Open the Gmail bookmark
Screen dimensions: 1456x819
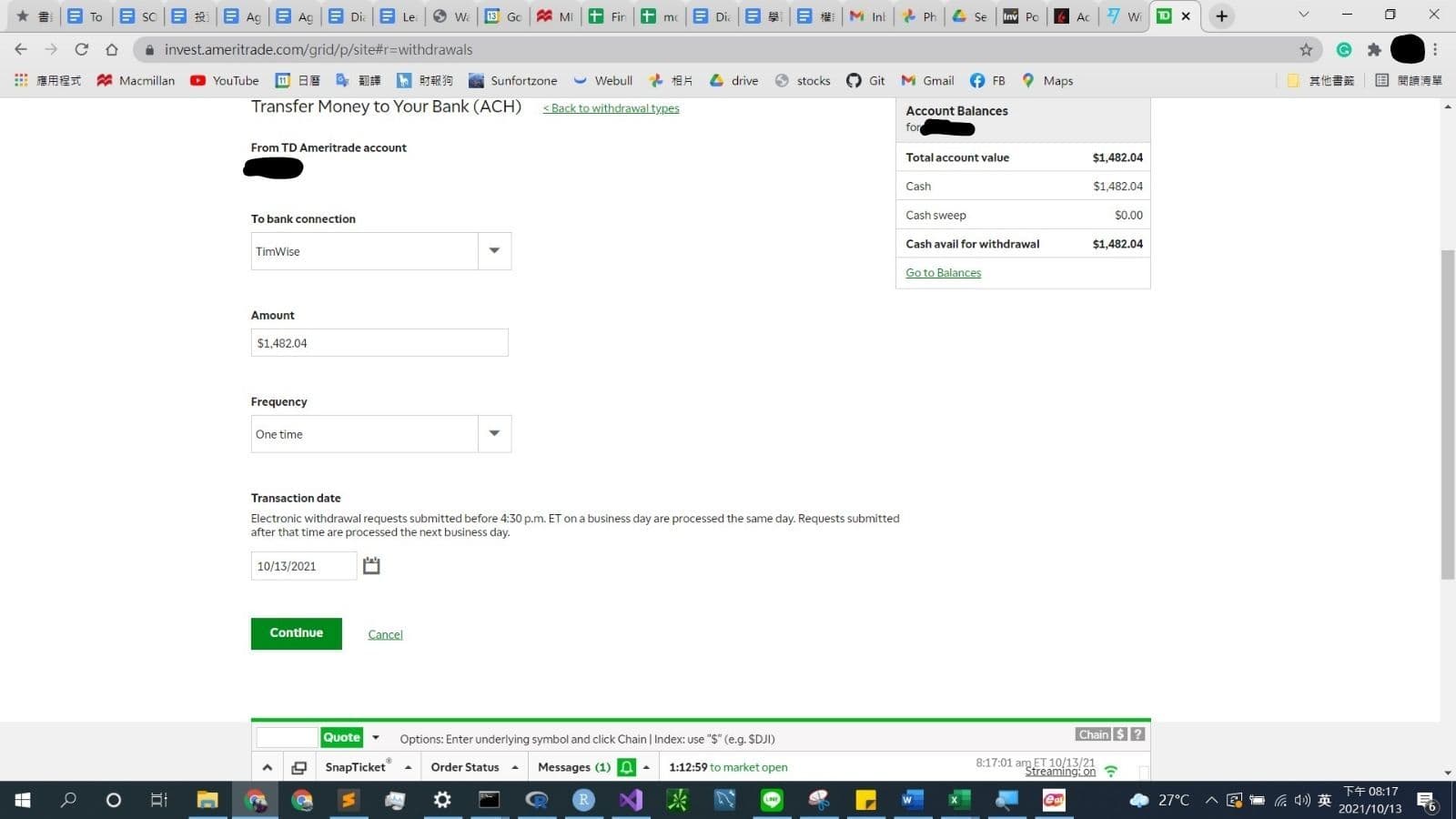click(928, 81)
